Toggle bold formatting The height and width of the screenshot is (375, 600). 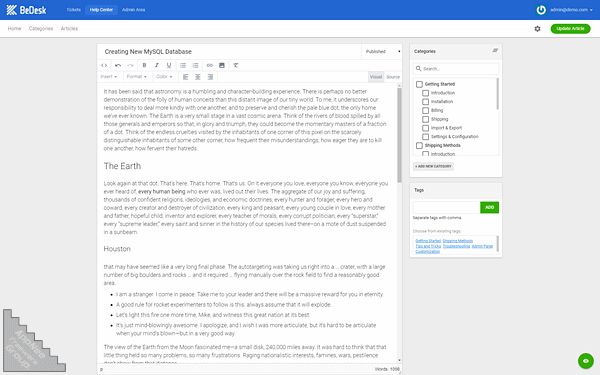(144, 65)
